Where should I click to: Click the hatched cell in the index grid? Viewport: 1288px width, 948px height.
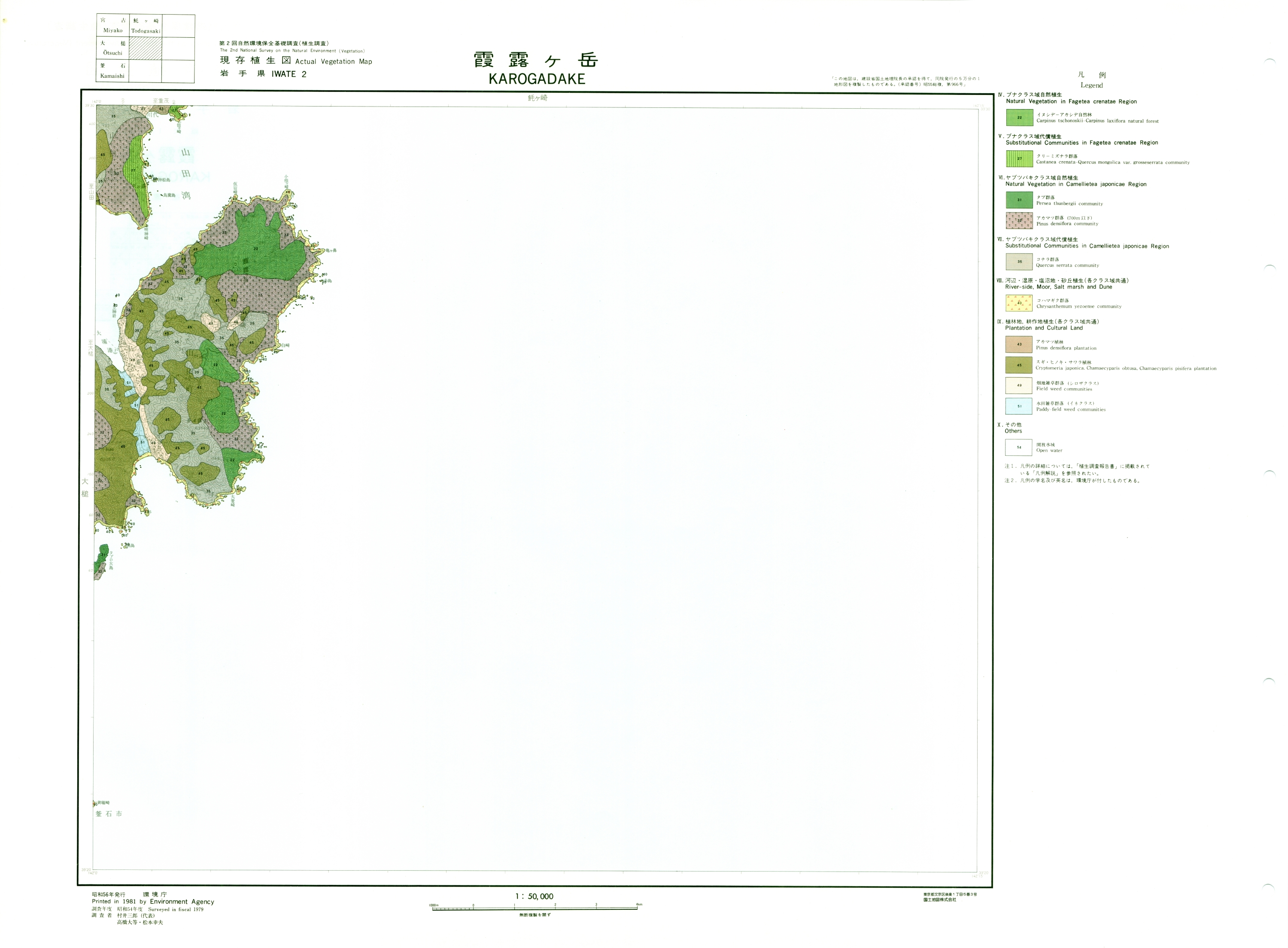(x=146, y=48)
